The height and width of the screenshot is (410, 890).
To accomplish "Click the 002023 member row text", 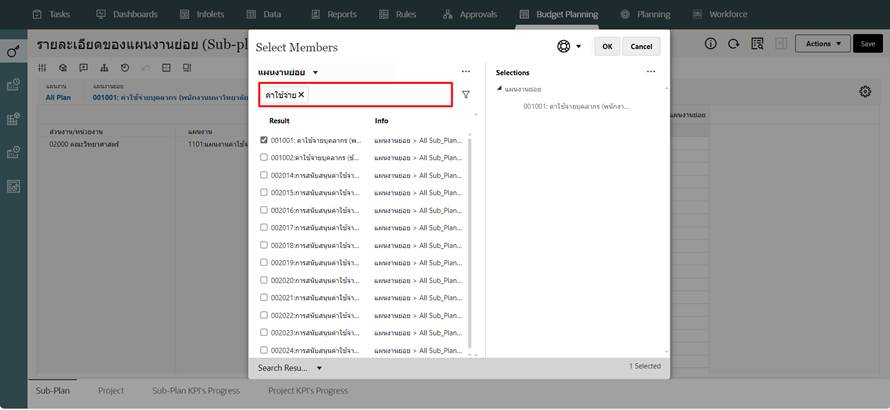I will 315,333.
